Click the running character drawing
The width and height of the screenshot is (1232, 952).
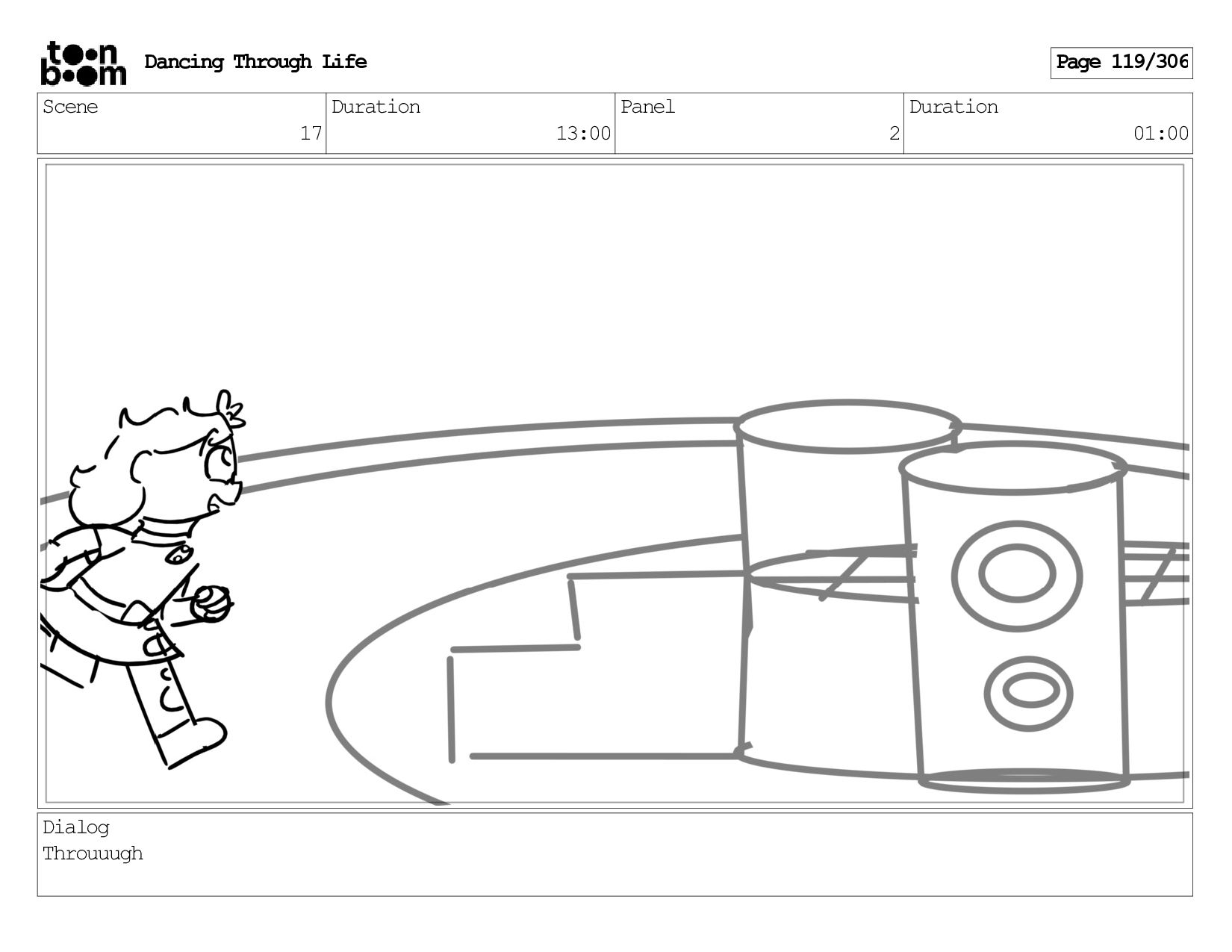pyautogui.click(x=142, y=579)
